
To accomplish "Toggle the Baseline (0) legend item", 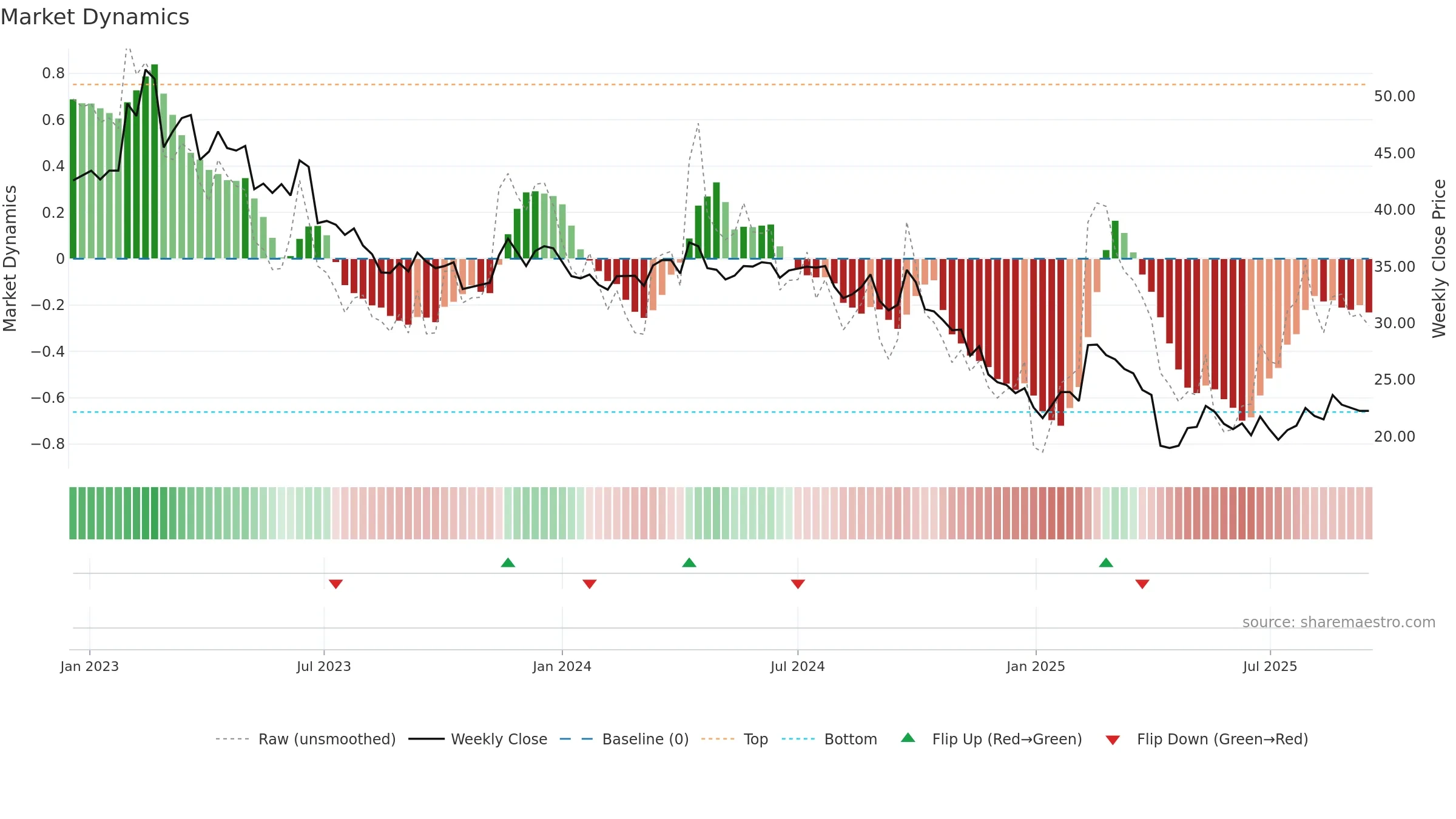I will pyautogui.click(x=624, y=739).
